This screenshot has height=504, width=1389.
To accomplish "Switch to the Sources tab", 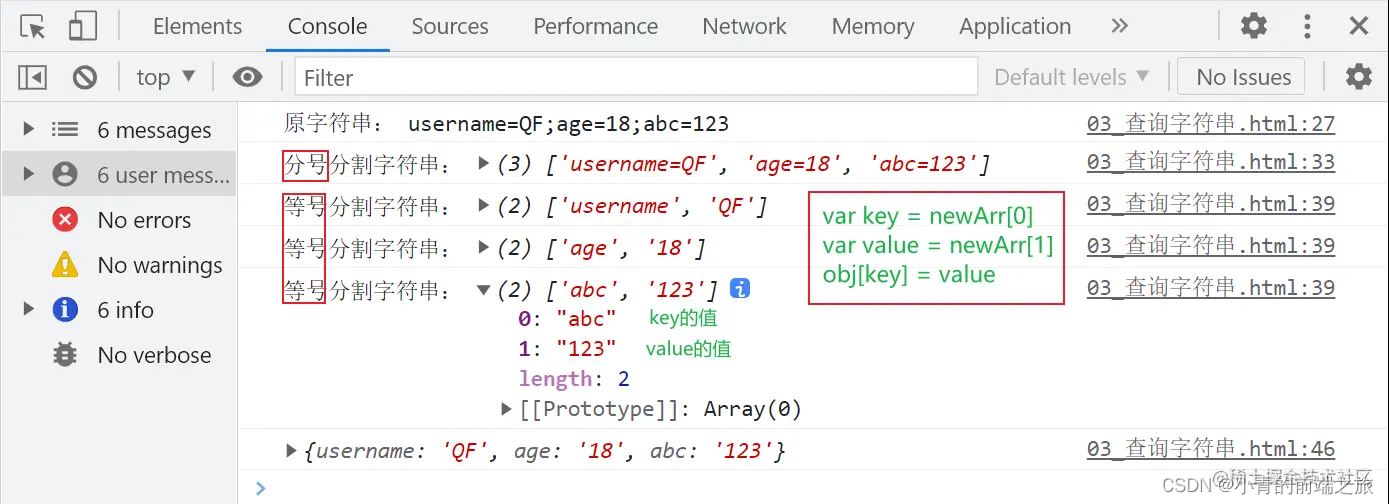I will tap(450, 26).
